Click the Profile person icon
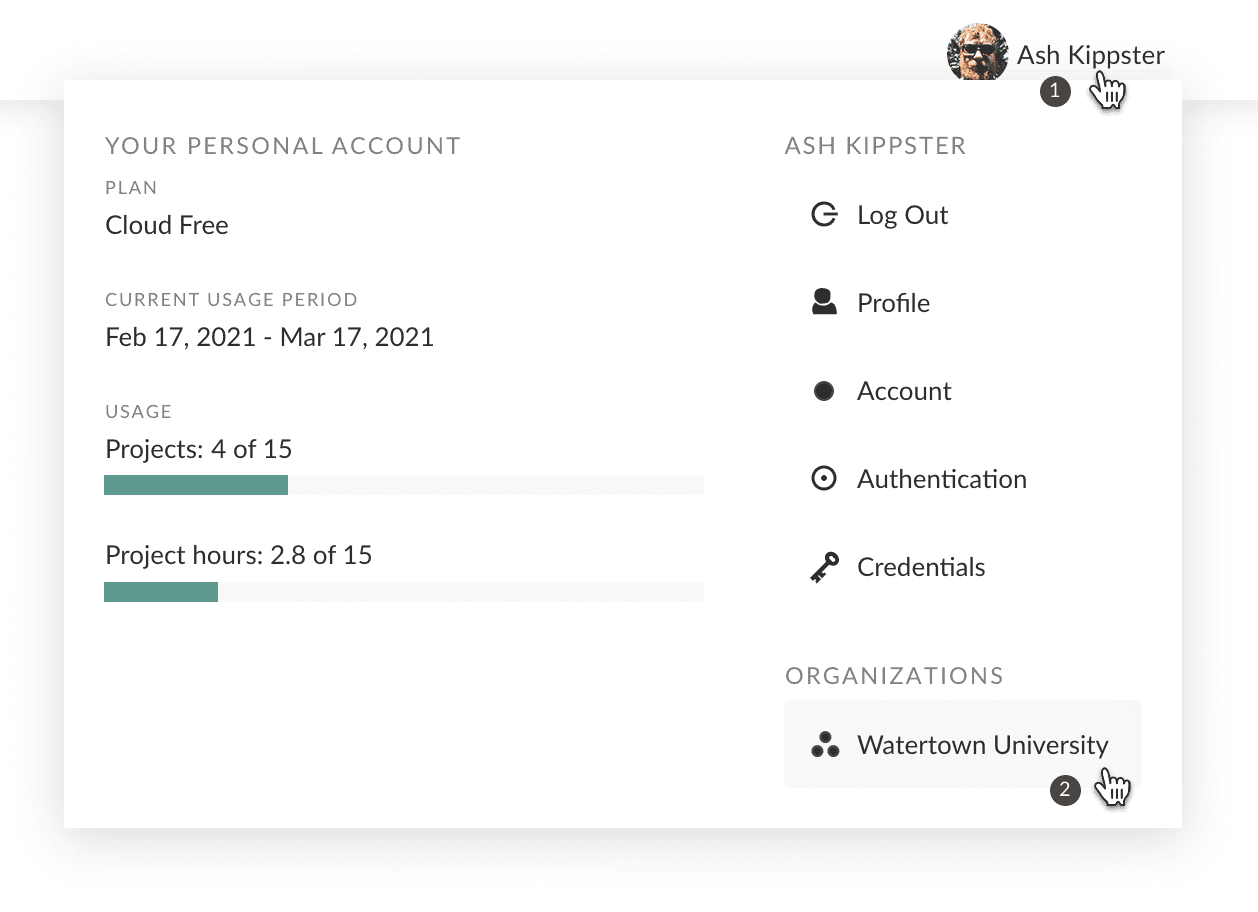Screen dimensions: 1258x912 coord(824,302)
